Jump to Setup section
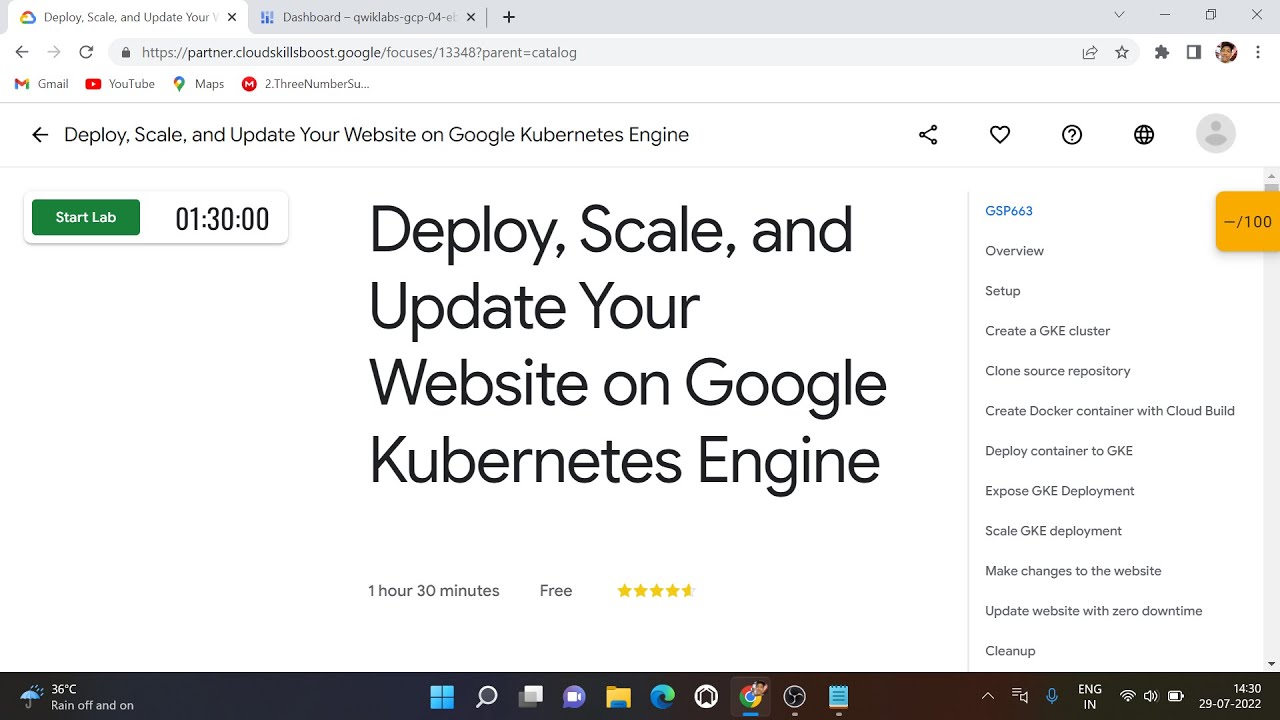The height and width of the screenshot is (720, 1280). point(1003,291)
